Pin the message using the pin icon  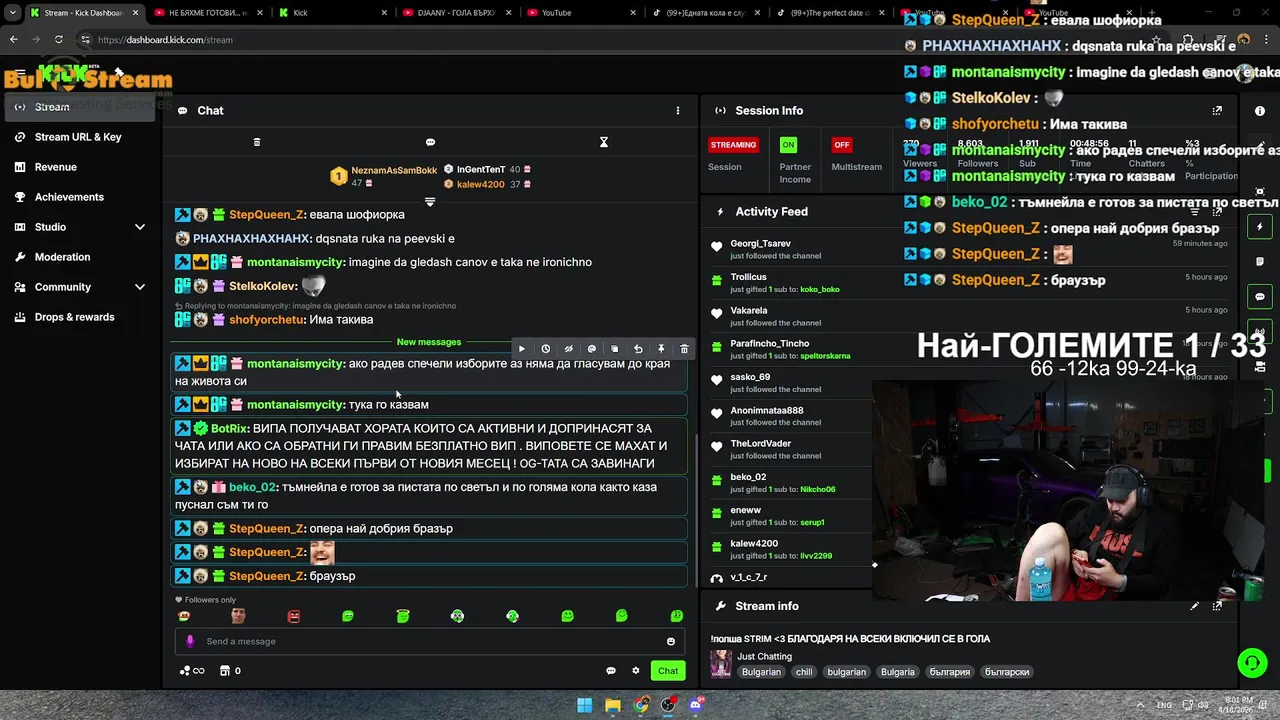[x=661, y=349]
